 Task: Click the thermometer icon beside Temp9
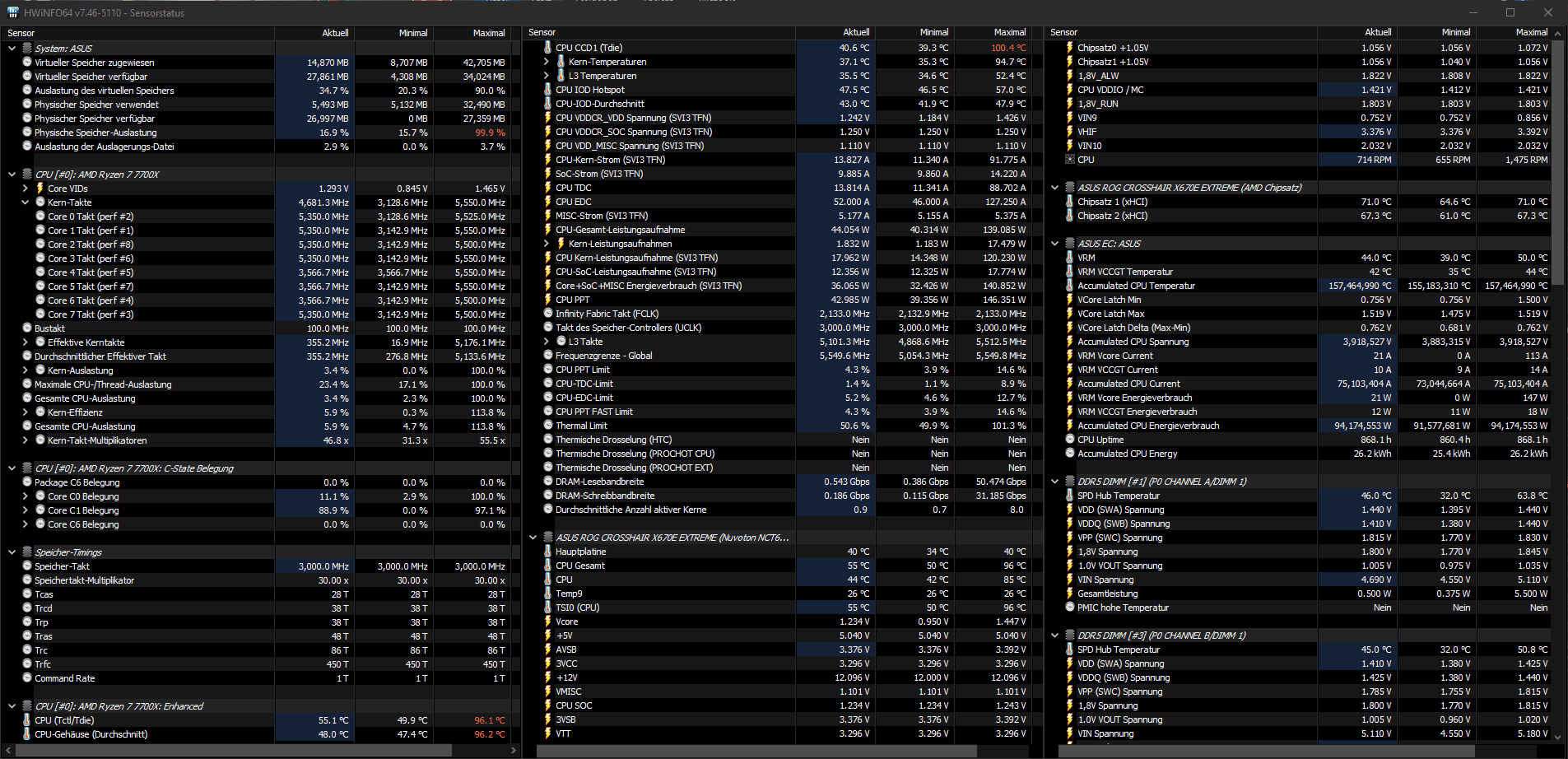tap(547, 594)
